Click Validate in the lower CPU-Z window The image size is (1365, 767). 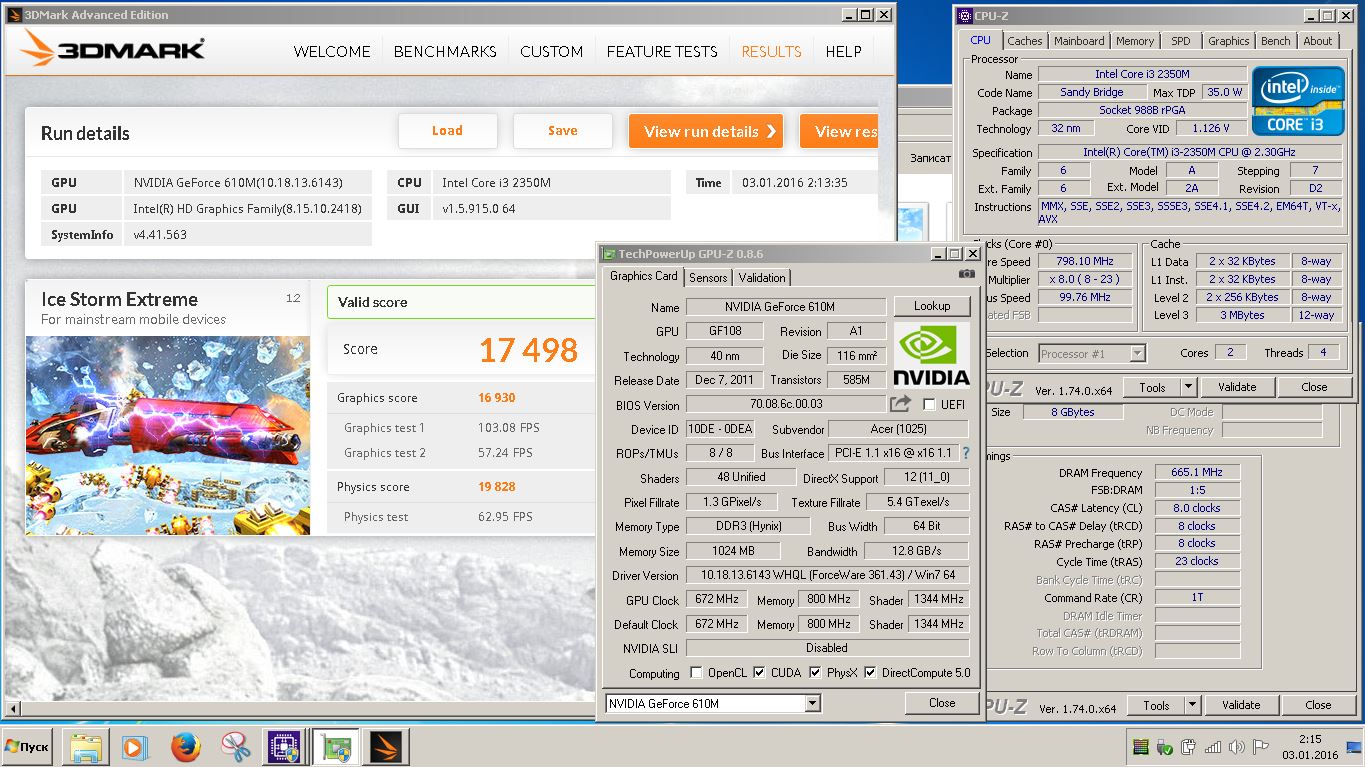[x=1241, y=705]
